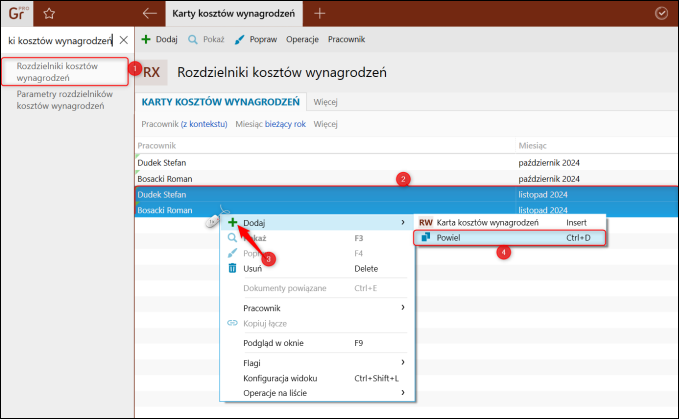Viewport: 679px width, 419px height.
Task: Select Bosacki Roman listopad 2024 row
Action: tap(407, 210)
